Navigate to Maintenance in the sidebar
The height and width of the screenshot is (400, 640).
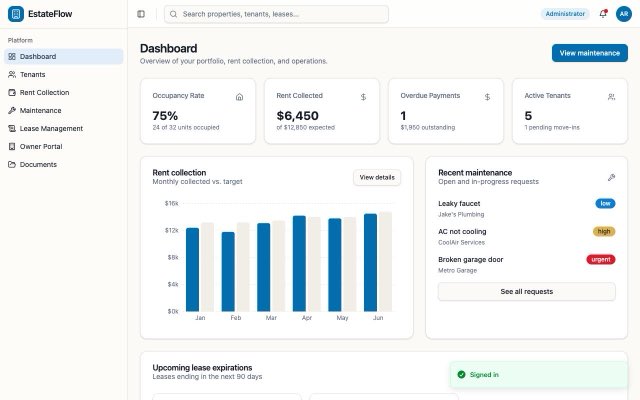[64, 110]
